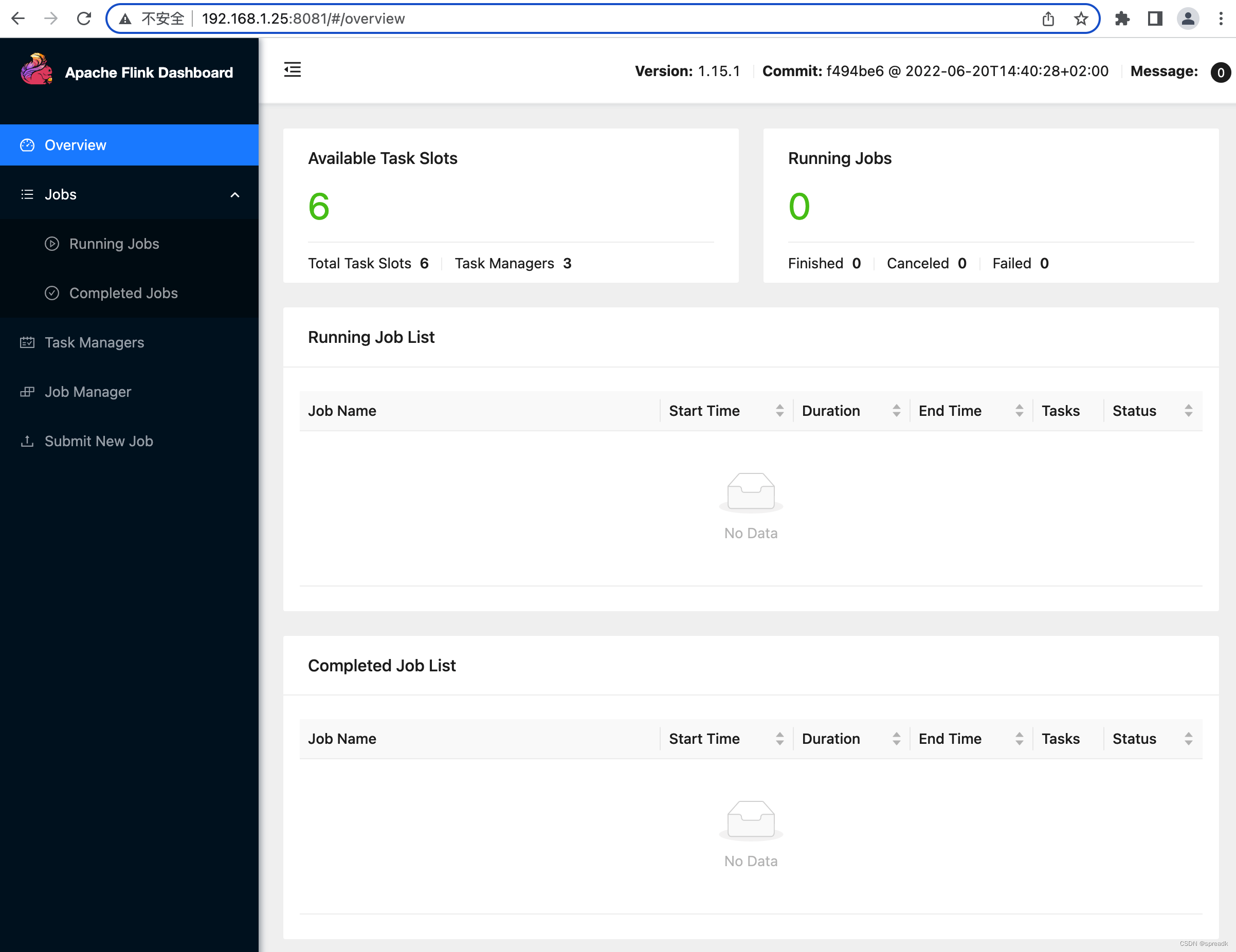Viewport: 1236px width, 952px height.
Task: Click Message count badge
Action: [x=1220, y=72]
